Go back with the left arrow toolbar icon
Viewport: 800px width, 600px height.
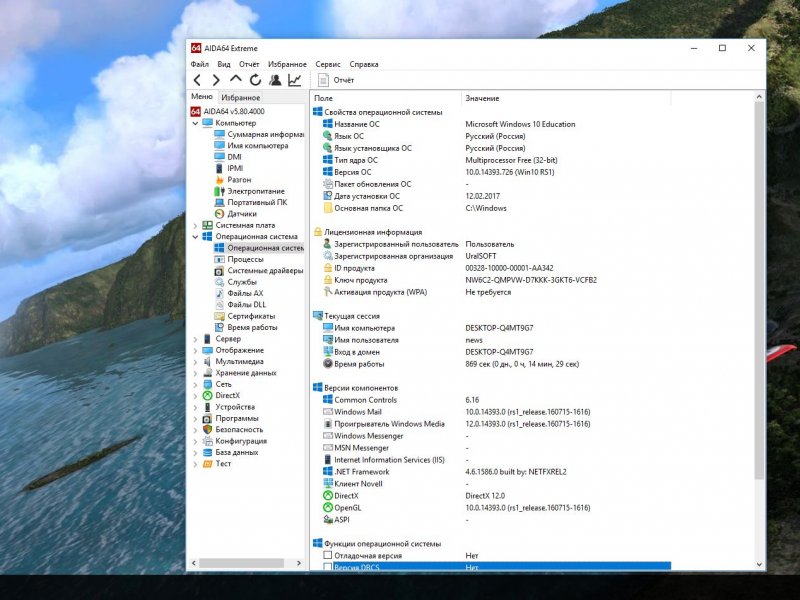[x=197, y=80]
